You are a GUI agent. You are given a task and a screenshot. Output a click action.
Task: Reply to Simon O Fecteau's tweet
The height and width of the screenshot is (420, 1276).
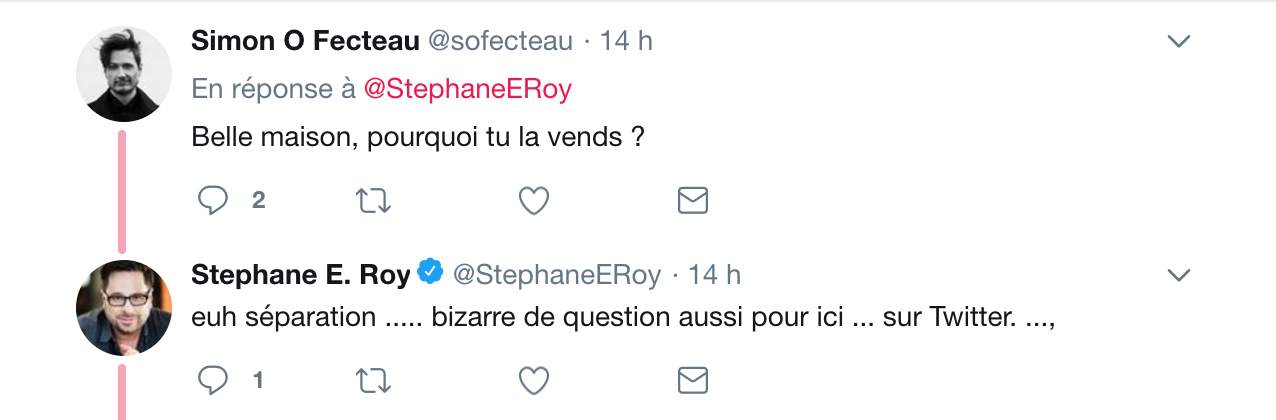coord(213,201)
